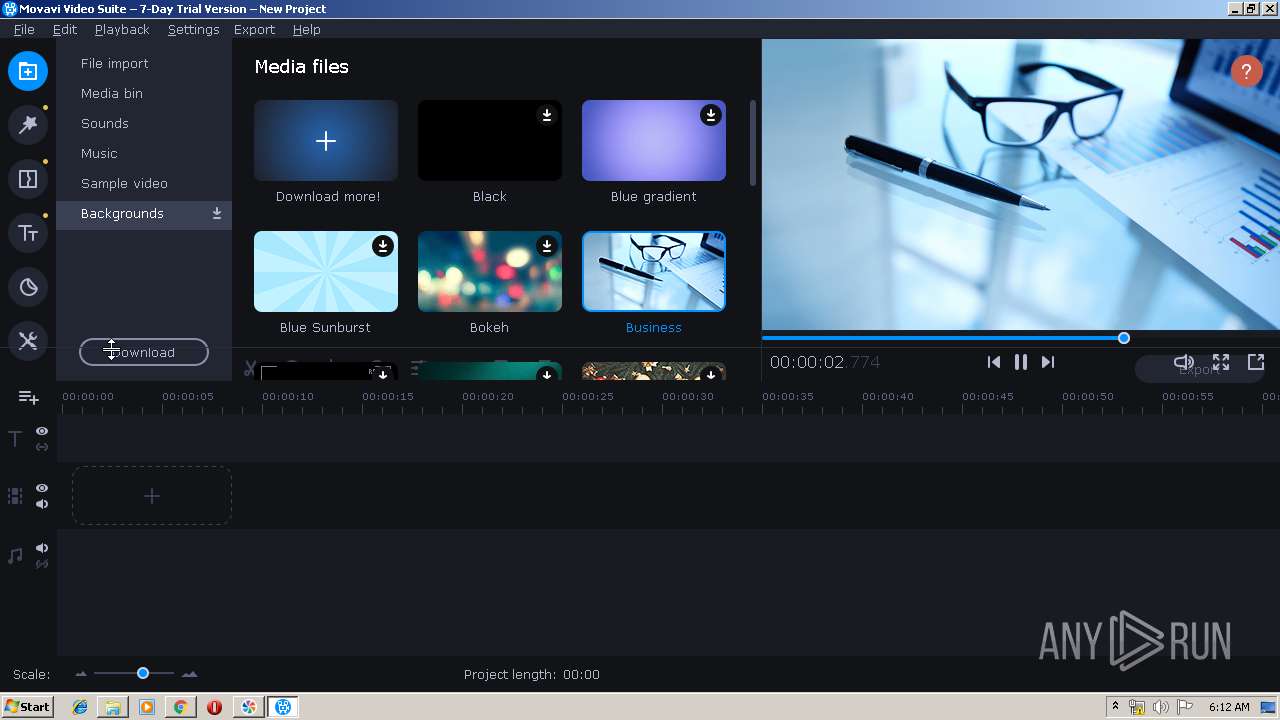
Task: Click the video track filmstrip icon
Action: click(x=15, y=496)
